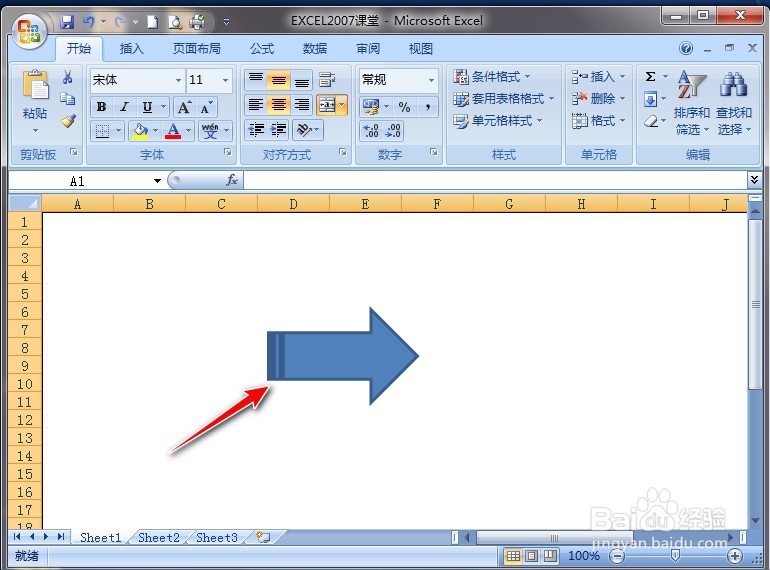Viewport: 770px width, 570px height.
Task: Select the Sheet2 worksheet tab
Action: point(159,538)
